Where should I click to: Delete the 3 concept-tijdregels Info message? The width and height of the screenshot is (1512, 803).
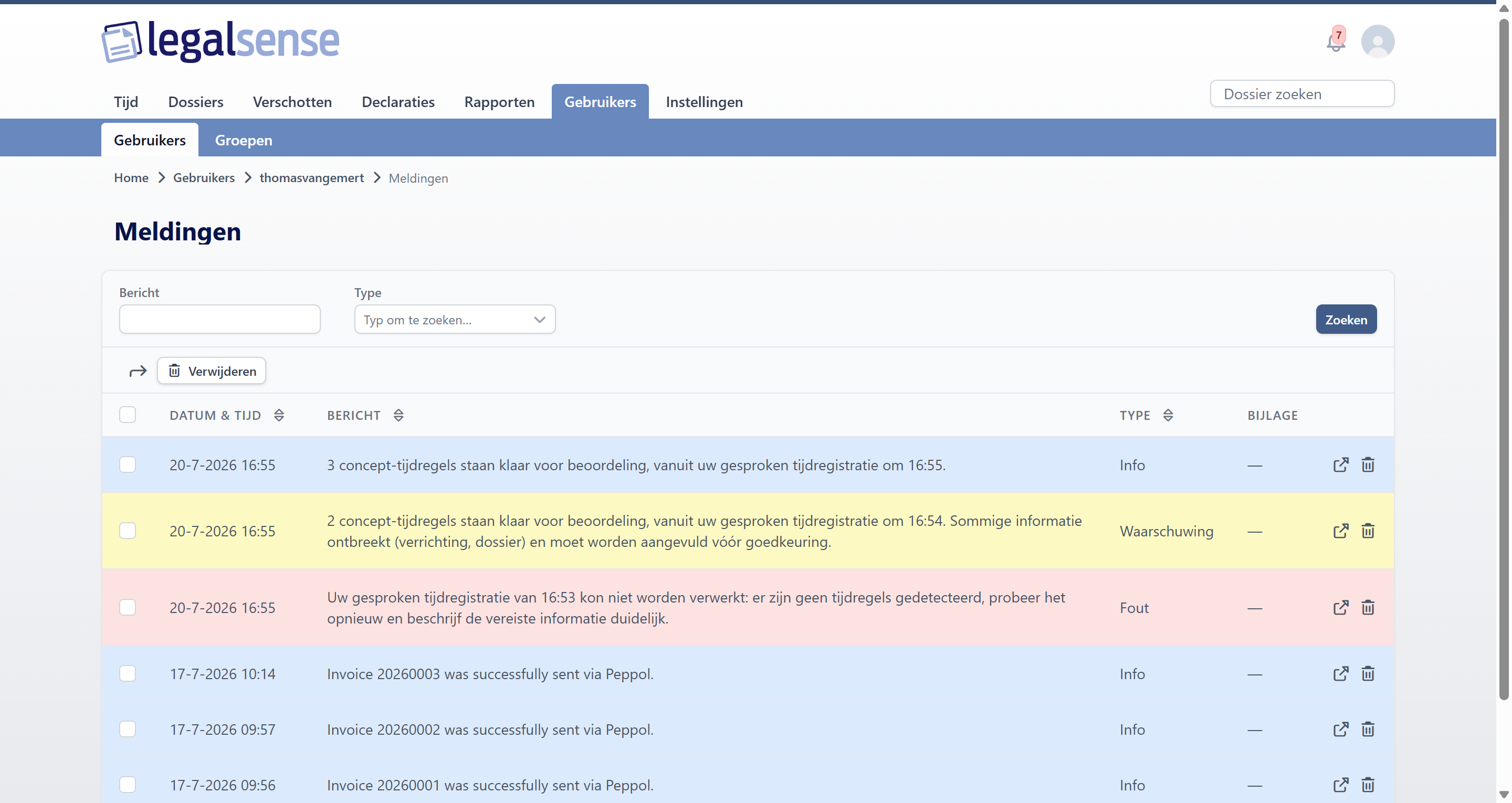[x=1368, y=465]
